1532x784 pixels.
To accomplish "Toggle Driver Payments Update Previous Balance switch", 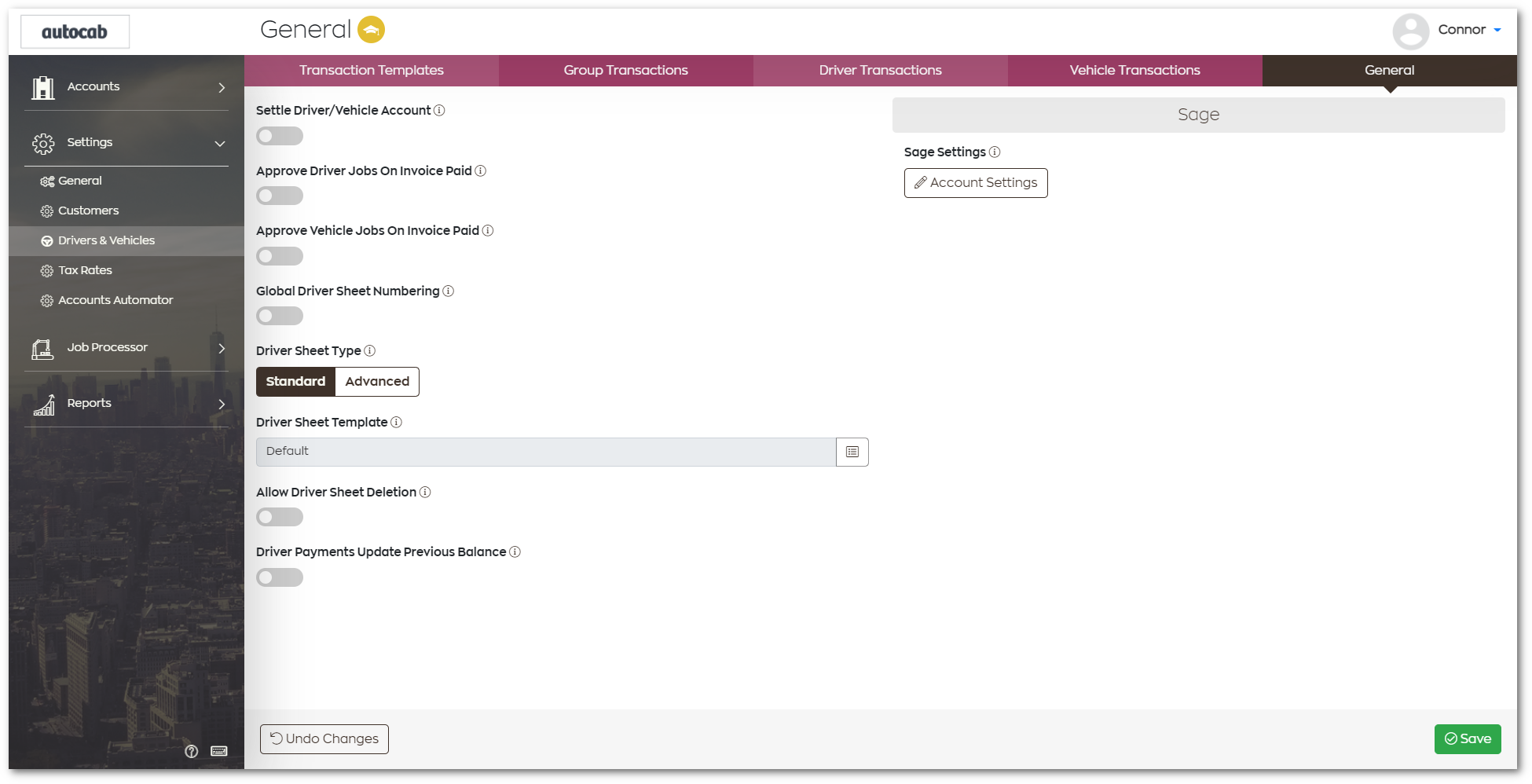I will pos(280,577).
